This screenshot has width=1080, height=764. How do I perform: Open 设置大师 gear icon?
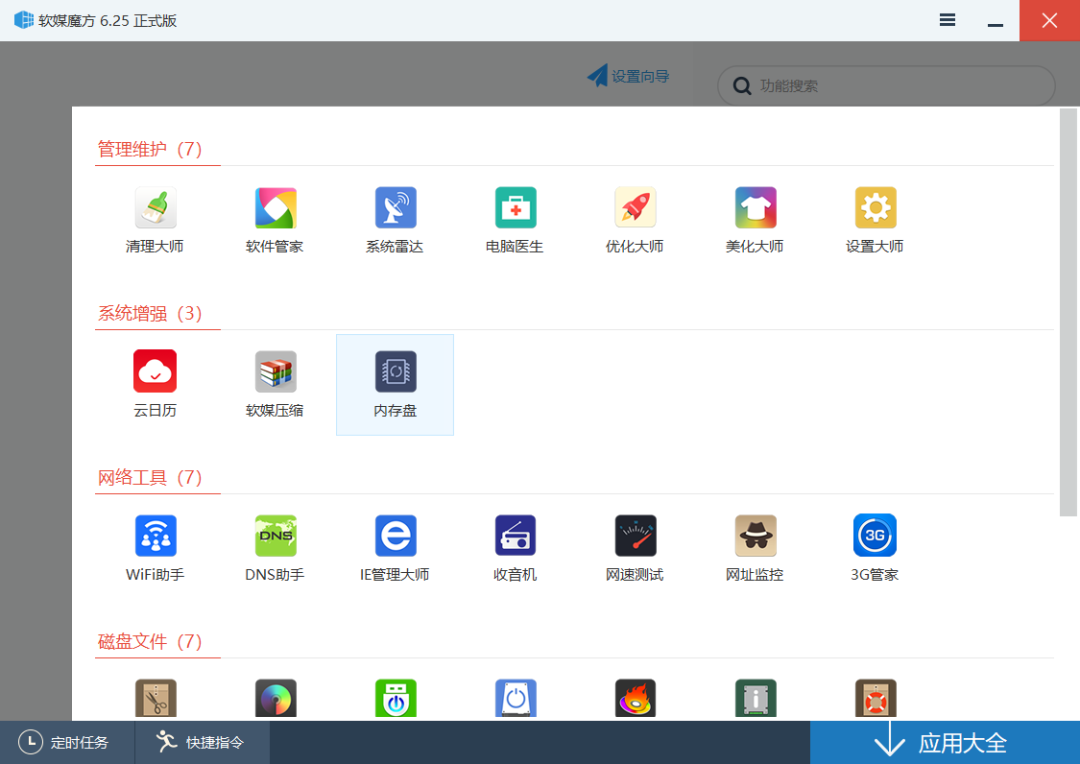[x=875, y=220]
